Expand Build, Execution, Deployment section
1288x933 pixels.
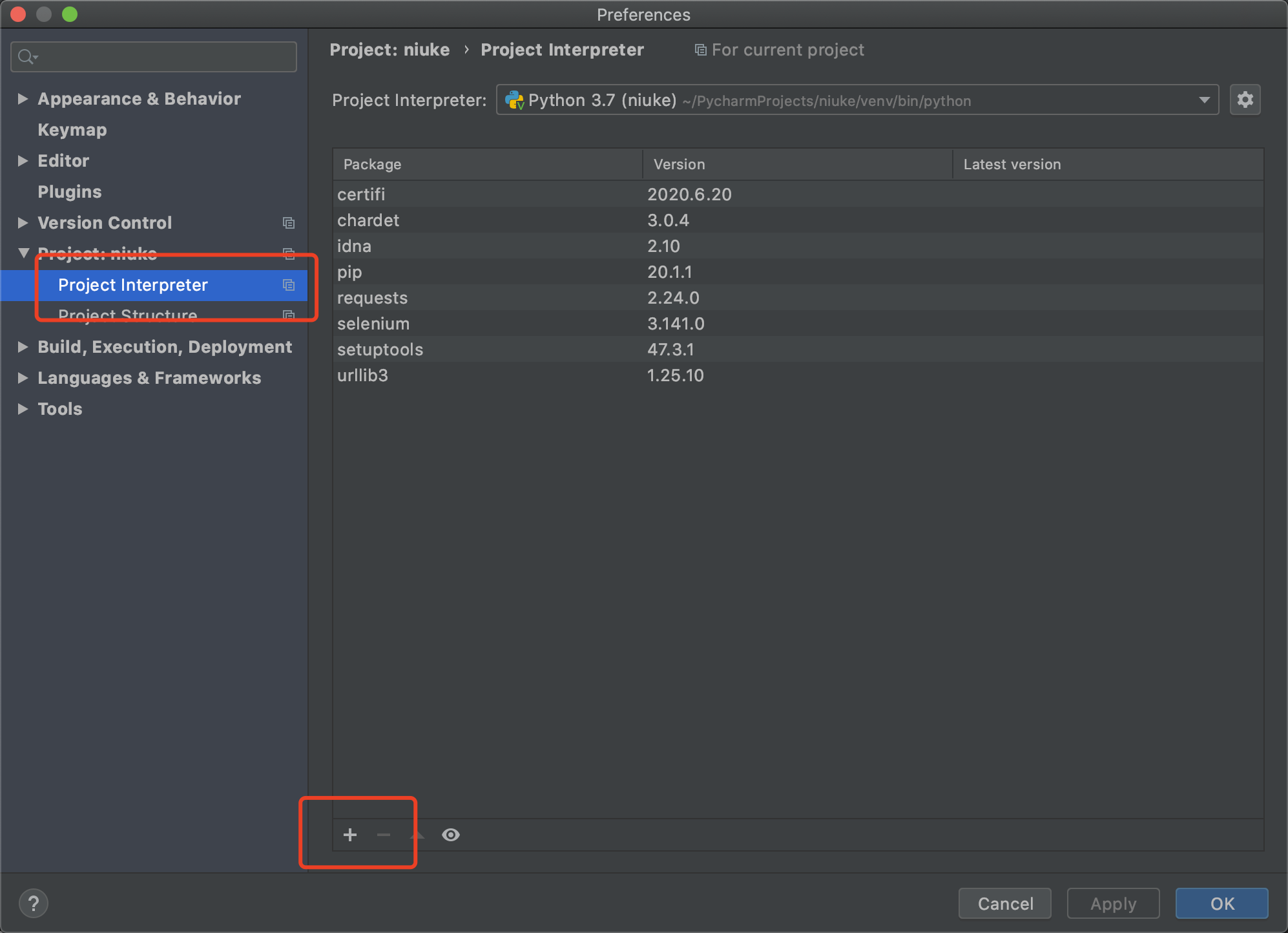[23, 347]
